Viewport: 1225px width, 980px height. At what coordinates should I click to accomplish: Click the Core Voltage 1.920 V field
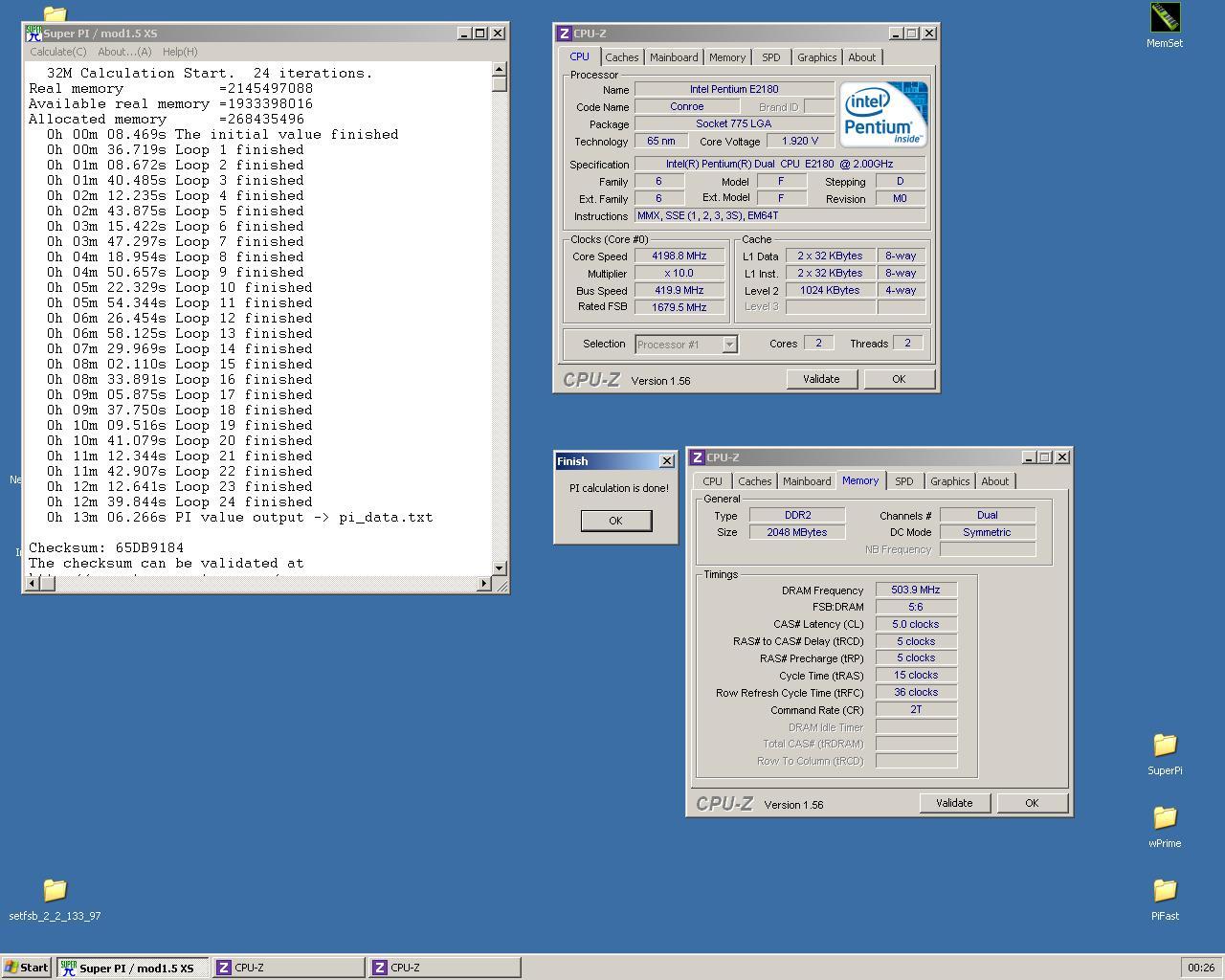[x=800, y=141]
